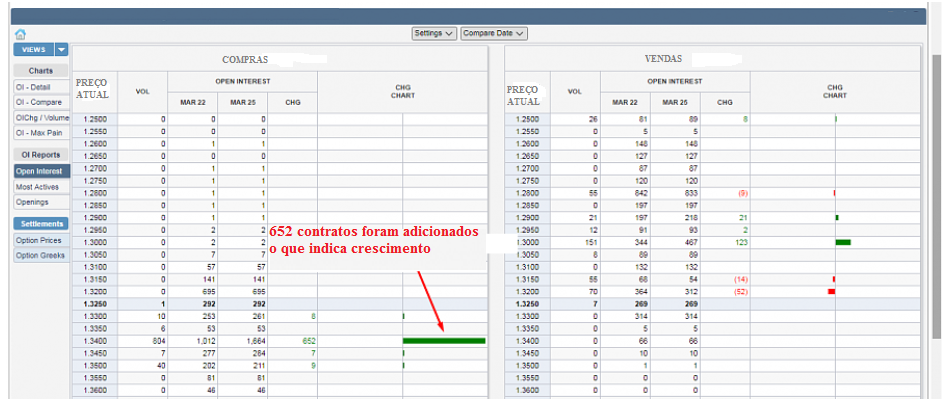Open the Openings report
The image size is (950, 409).
coord(32,202)
